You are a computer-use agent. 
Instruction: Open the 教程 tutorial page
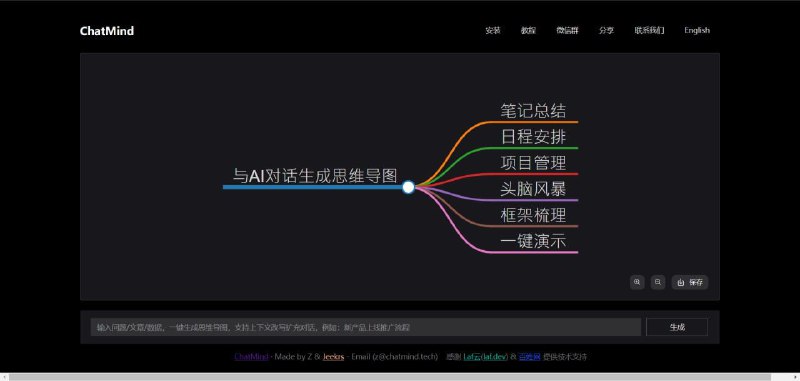coord(528,31)
